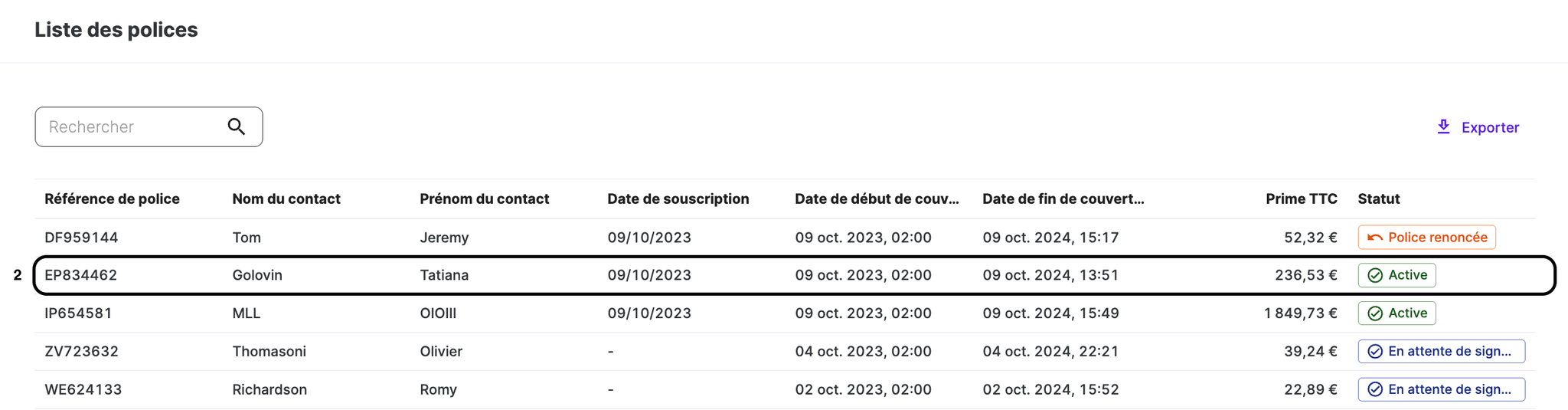1568x410 pixels.
Task: Open policy row for Golovin Tatiana
Action: [x=794, y=275]
